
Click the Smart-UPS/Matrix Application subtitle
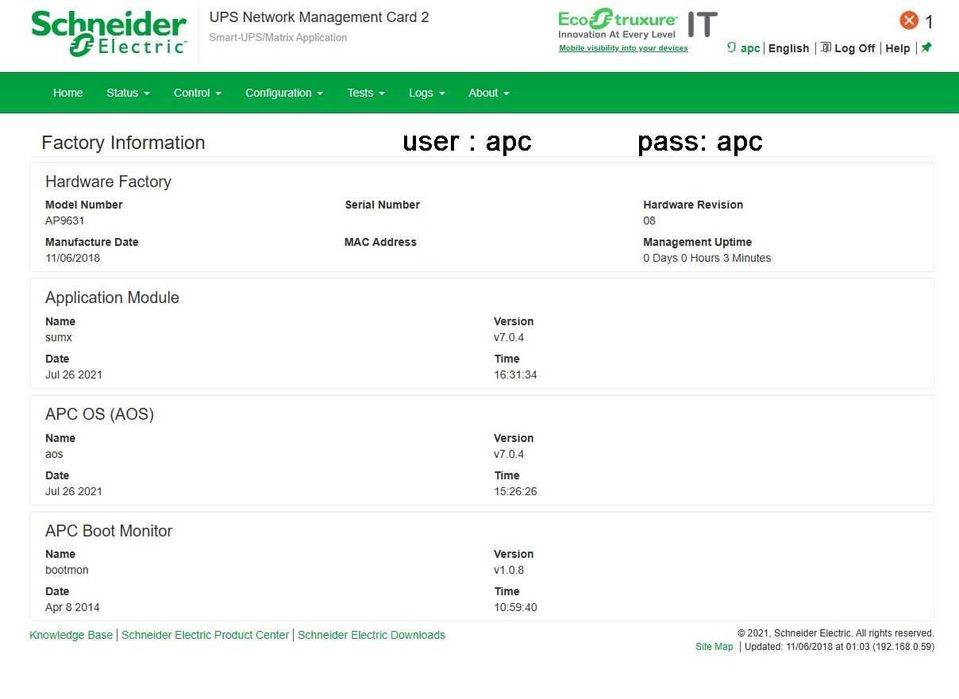[278, 37]
